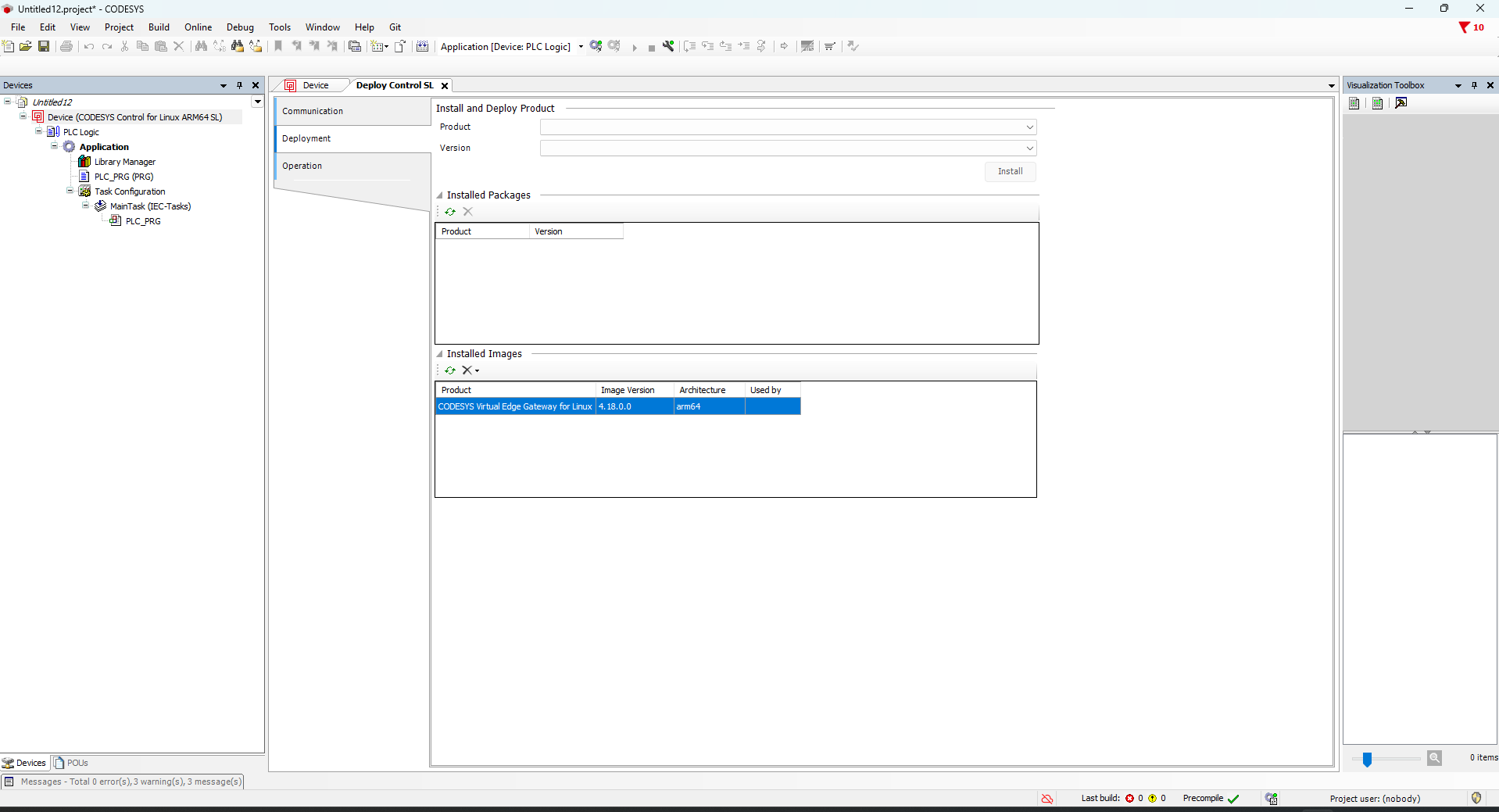This screenshot has height=812, width=1499.
Task: Click the Open project folder icon
Action: [x=26, y=46]
